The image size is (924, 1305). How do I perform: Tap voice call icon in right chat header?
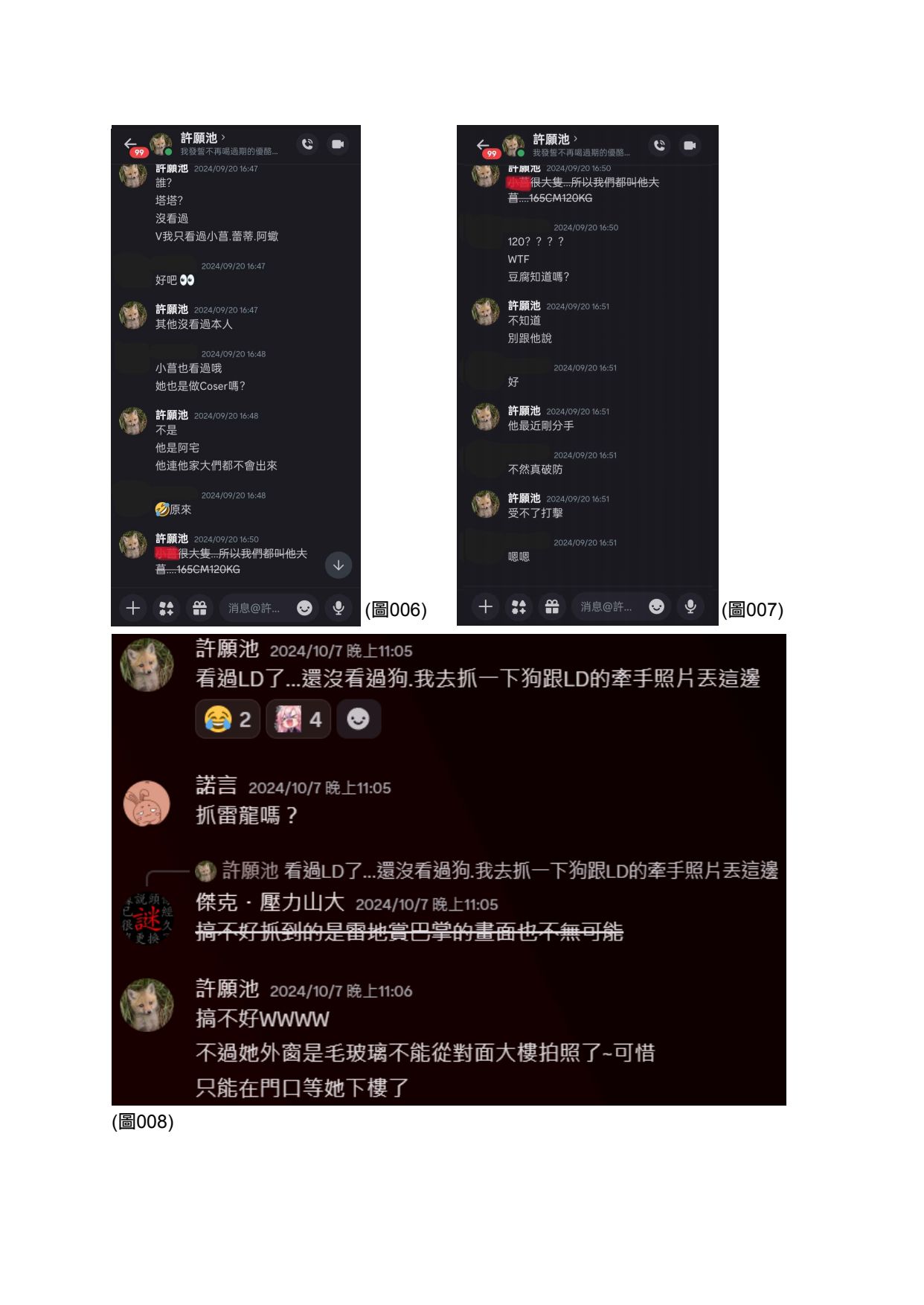659,146
